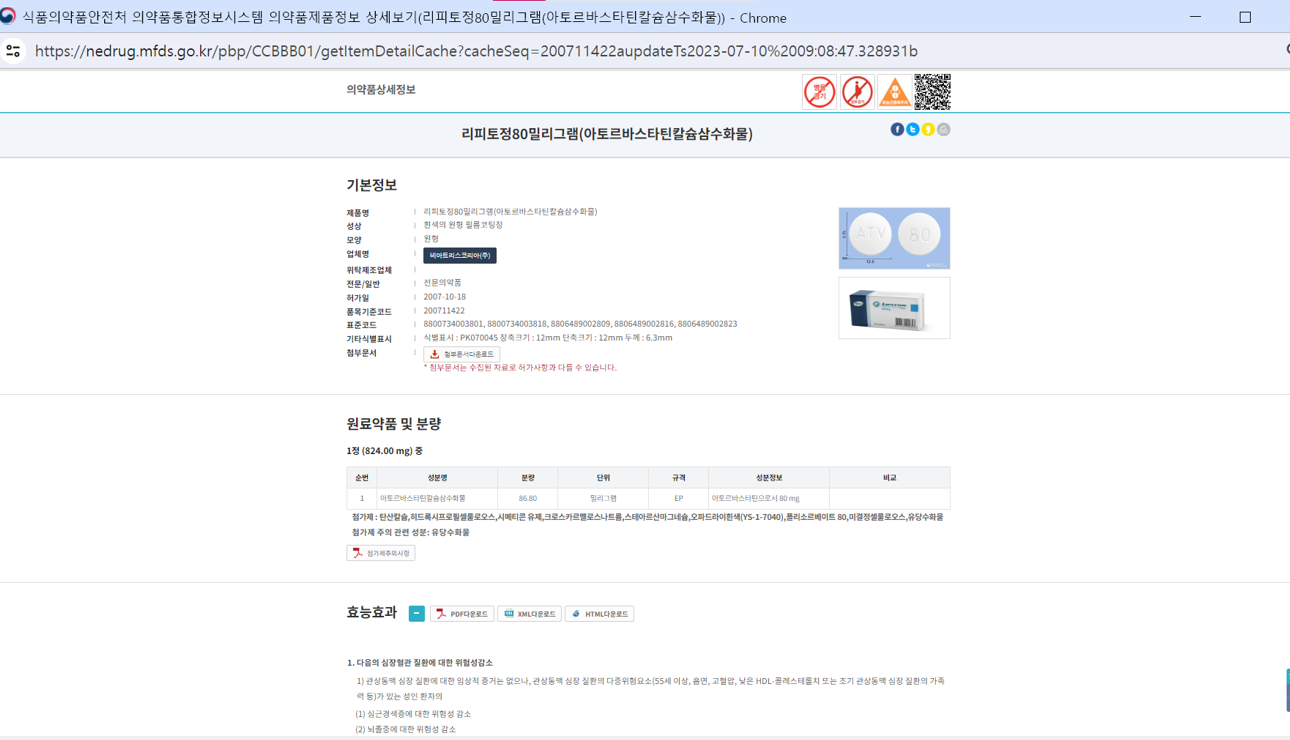Click the 업체명 field label

[358, 255]
